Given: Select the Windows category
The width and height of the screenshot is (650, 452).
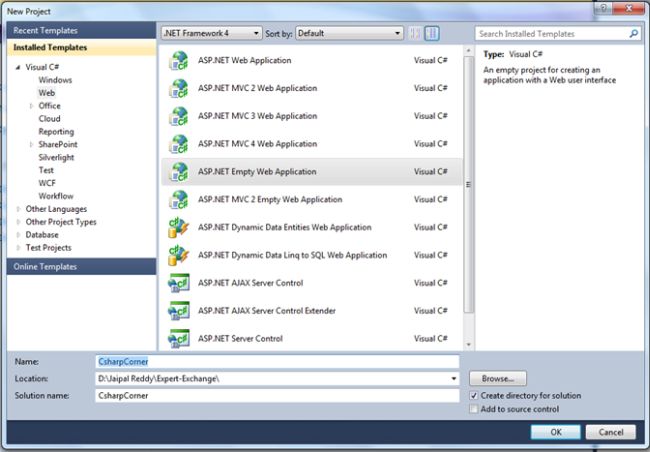Looking at the screenshot, I should point(55,80).
